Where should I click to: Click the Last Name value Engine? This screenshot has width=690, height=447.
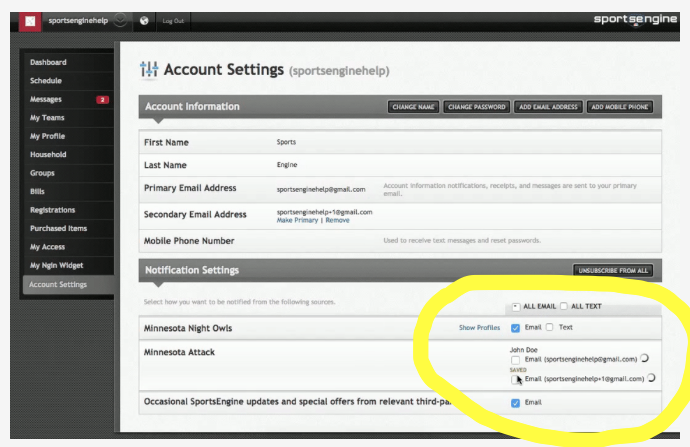[x=287, y=165]
